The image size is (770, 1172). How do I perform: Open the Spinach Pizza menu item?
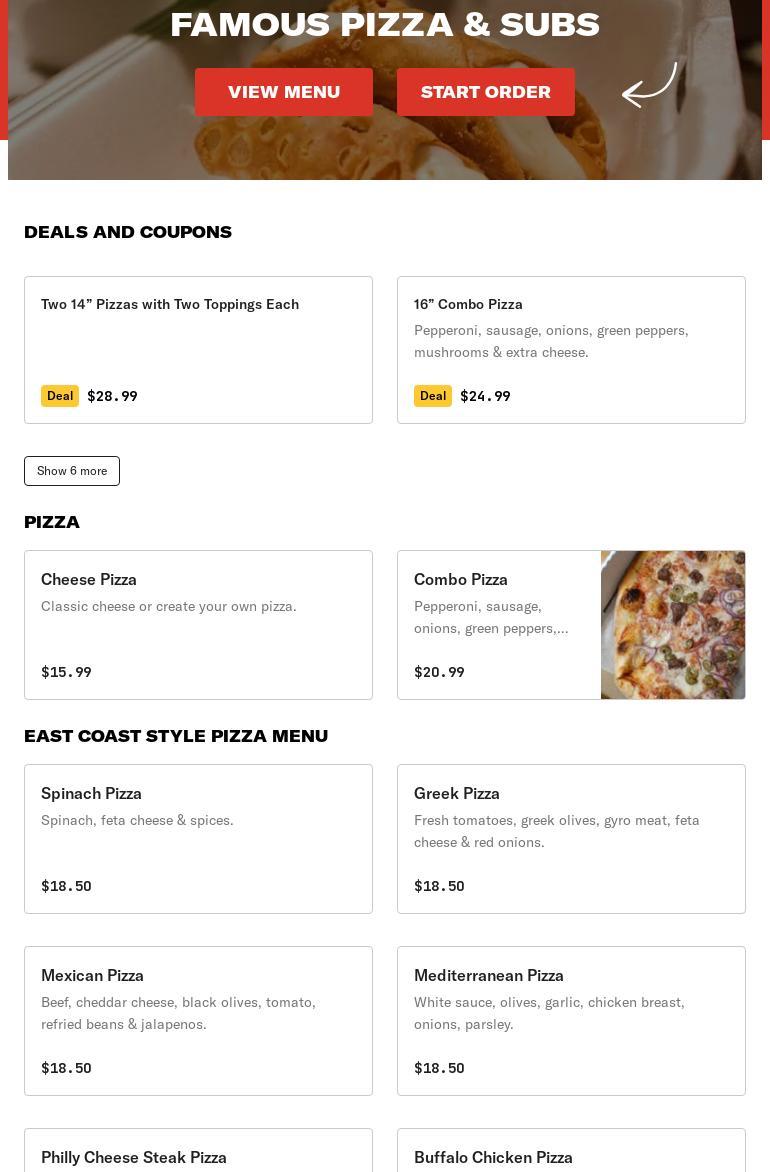click(198, 839)
